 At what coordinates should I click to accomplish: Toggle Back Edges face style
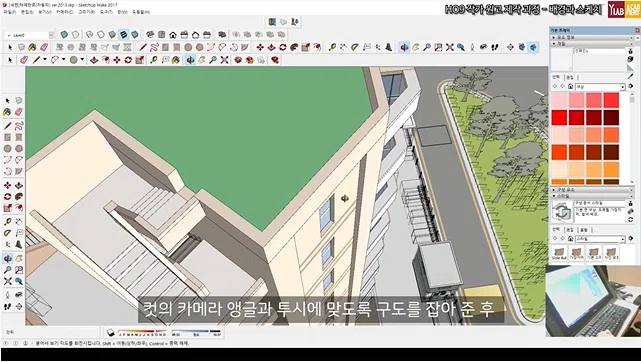click(76, 35)
